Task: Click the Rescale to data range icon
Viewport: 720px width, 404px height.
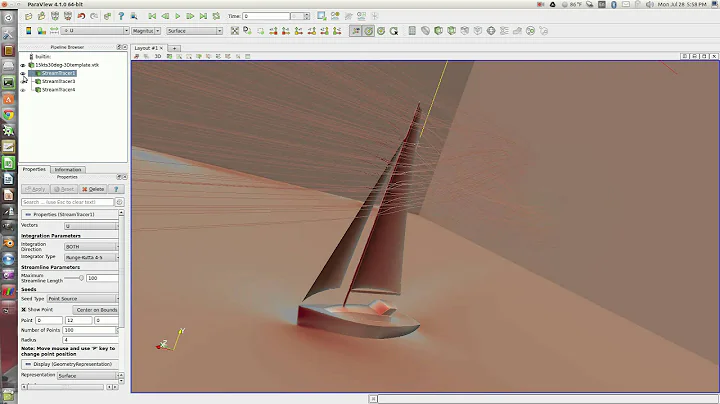Action: tap(54, 31)
